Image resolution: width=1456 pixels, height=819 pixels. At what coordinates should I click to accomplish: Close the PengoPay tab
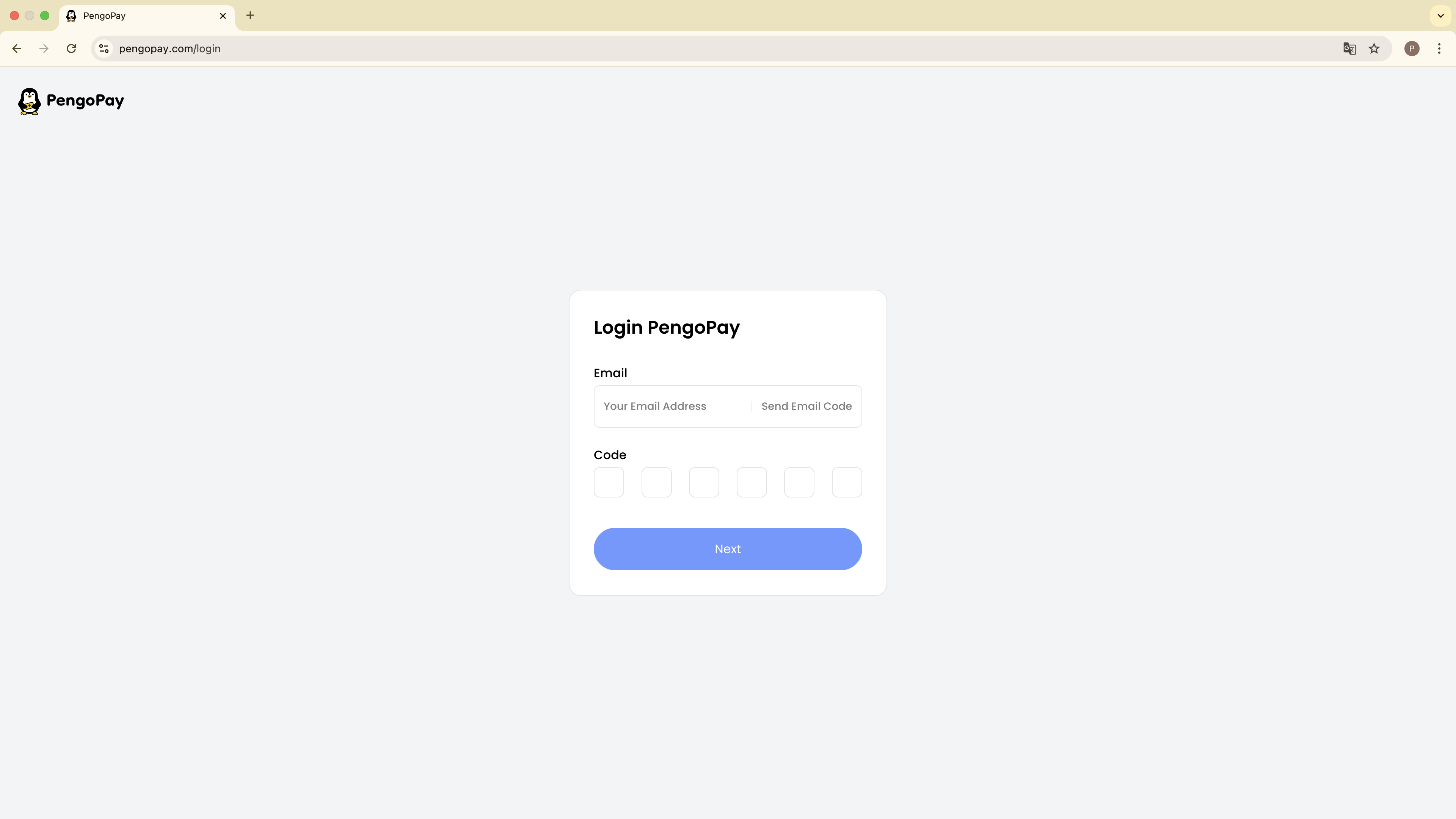coord(223,16)
